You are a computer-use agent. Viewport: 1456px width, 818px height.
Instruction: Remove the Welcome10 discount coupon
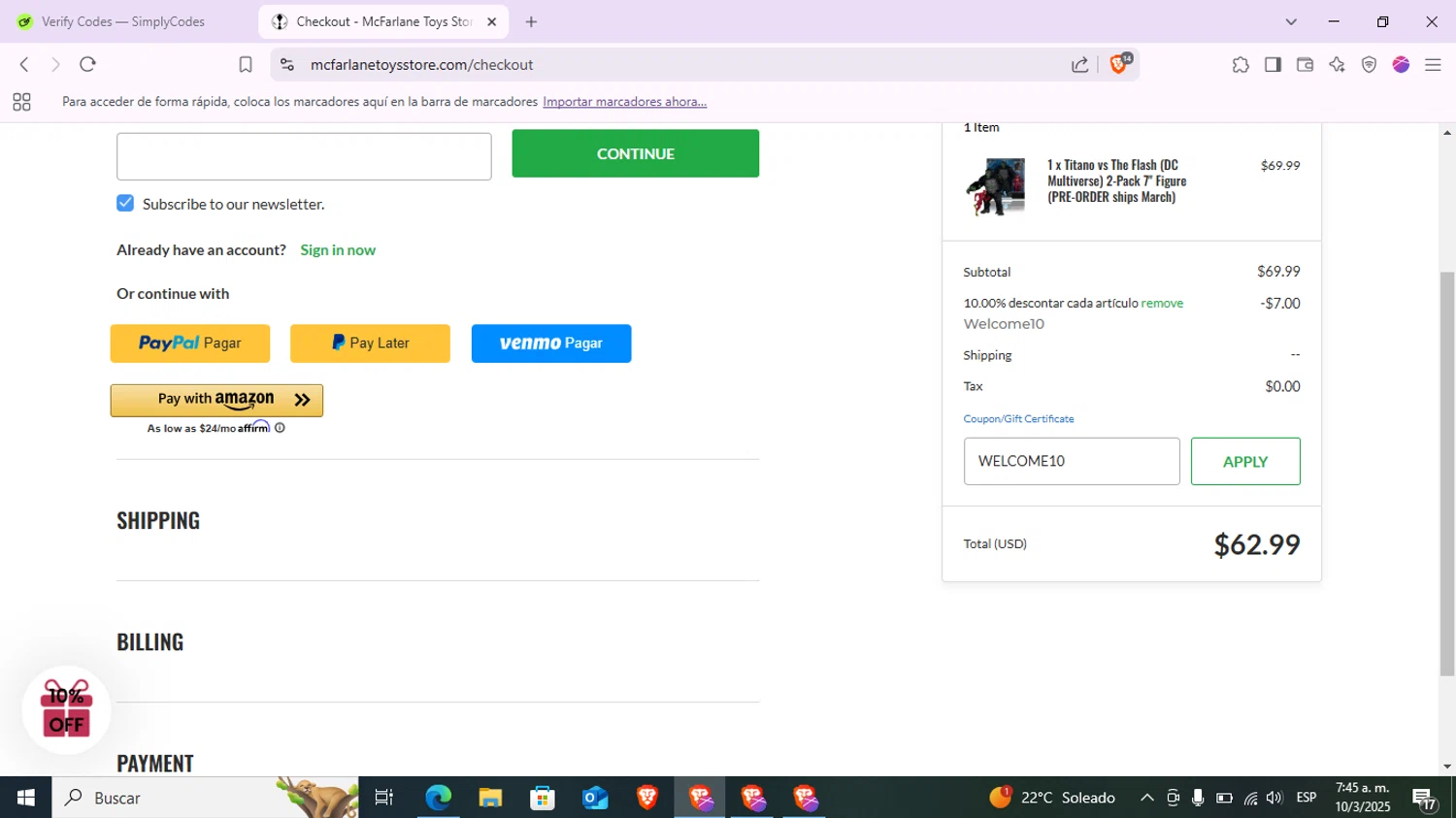coord(1162,303)
